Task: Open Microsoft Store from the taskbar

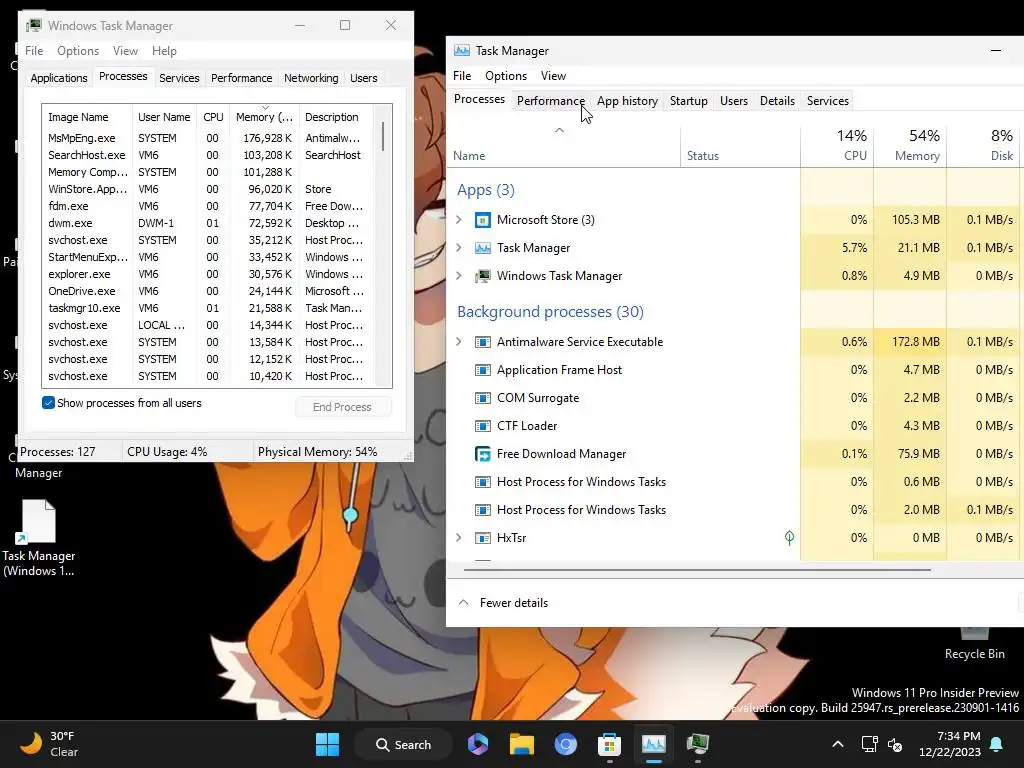Action: click(x=609, y=744)
